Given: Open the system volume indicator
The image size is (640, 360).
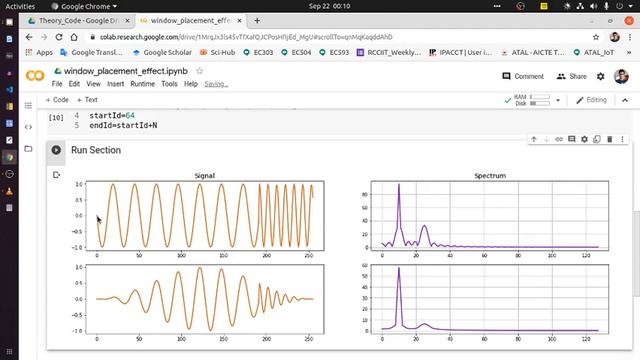Looking at the screenshot, I should [593, 6].
